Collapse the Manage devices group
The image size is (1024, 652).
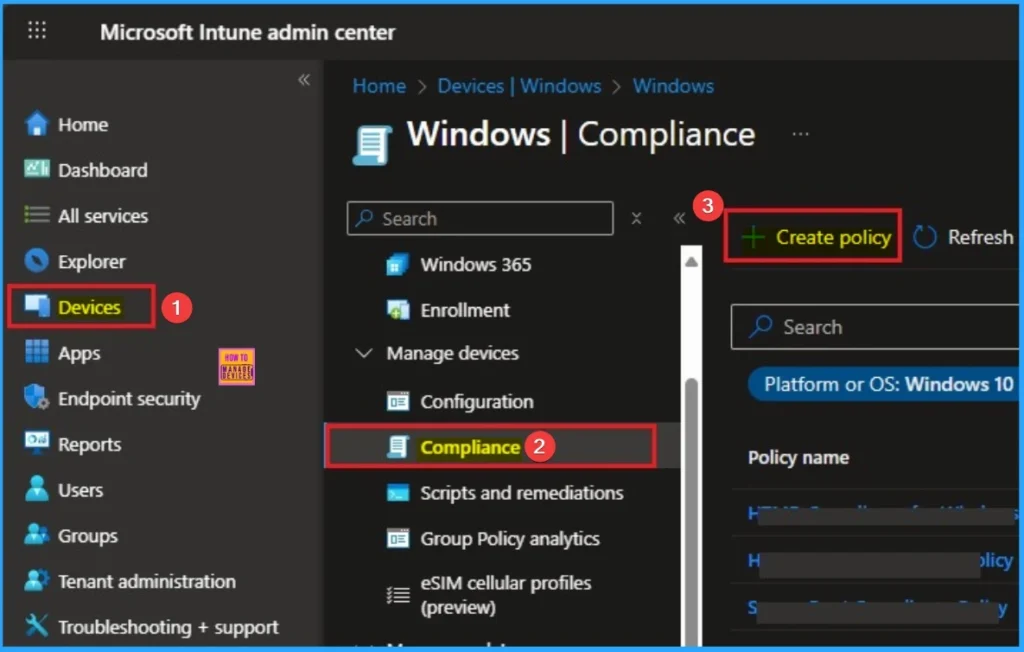pyautogui.click(x=363, y=353)
